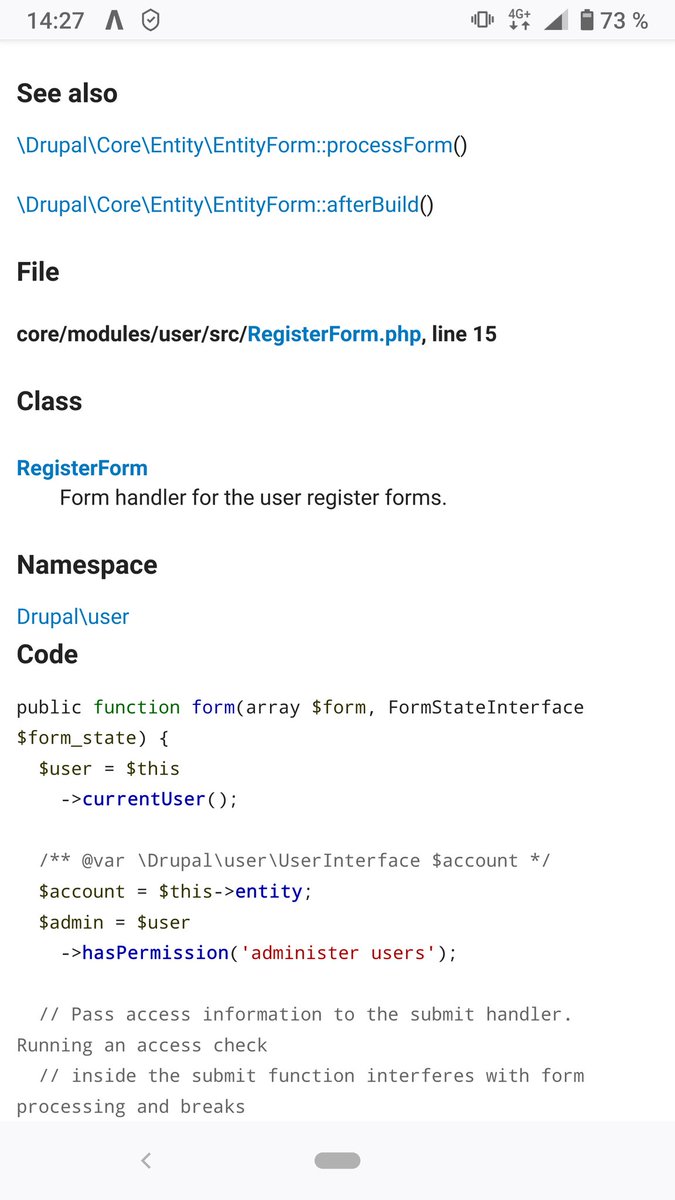Tap the Android back navigation arrow
Screen dimensions: 675x1200
point(146,1161)
